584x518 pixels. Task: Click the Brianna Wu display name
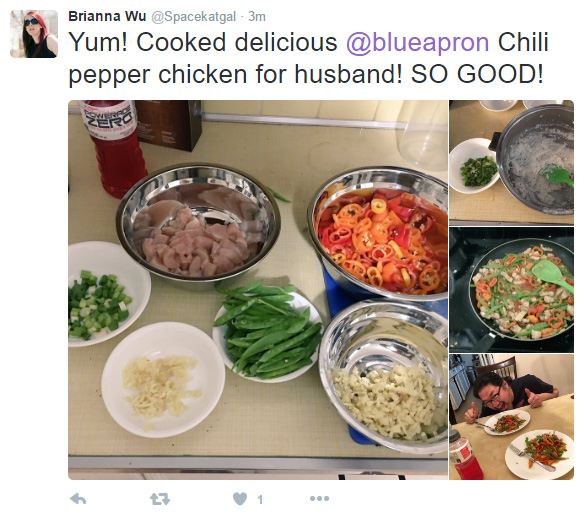[107, 16]
